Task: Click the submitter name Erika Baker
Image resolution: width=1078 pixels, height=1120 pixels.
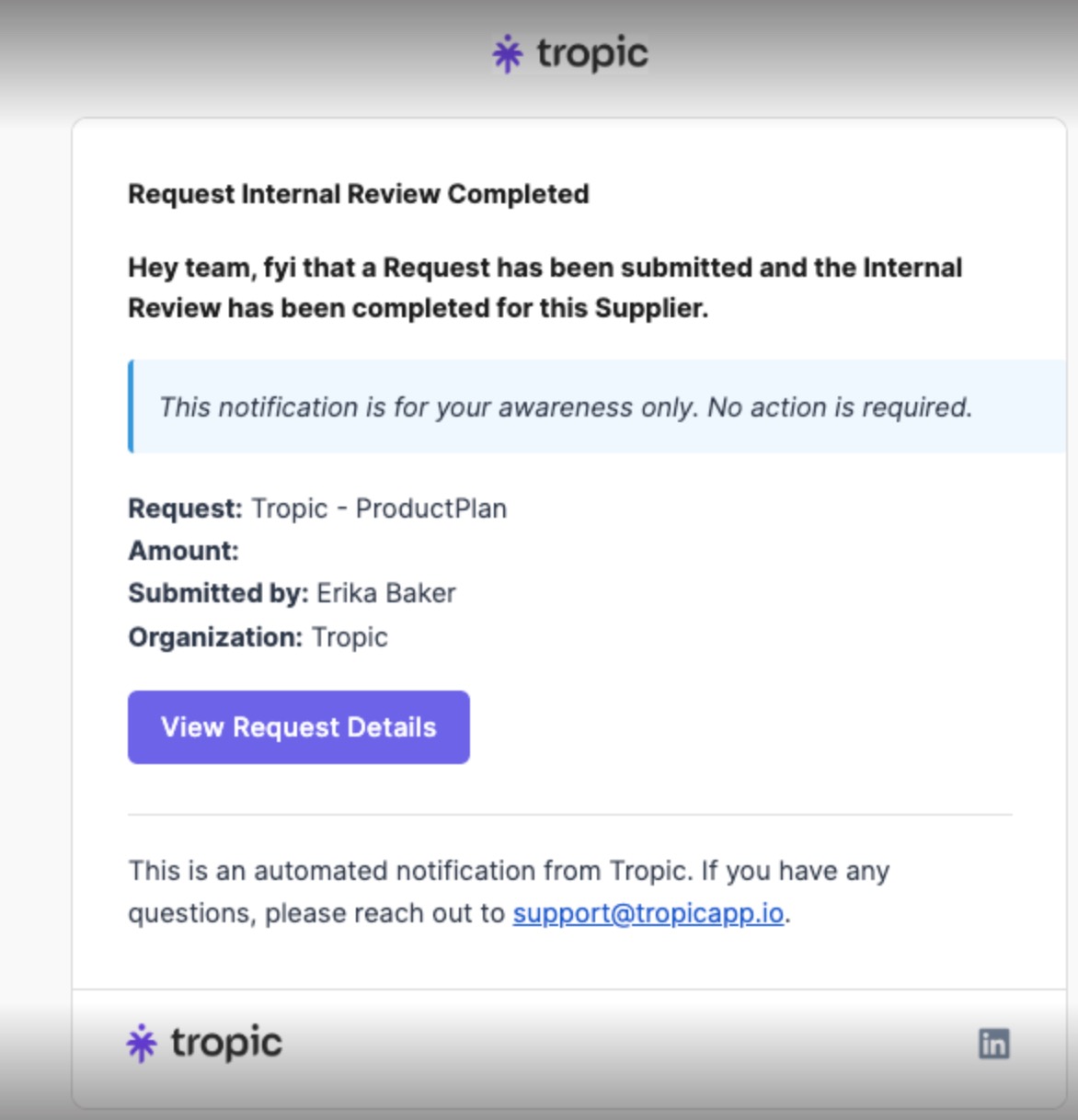Action: coord(386,593)
